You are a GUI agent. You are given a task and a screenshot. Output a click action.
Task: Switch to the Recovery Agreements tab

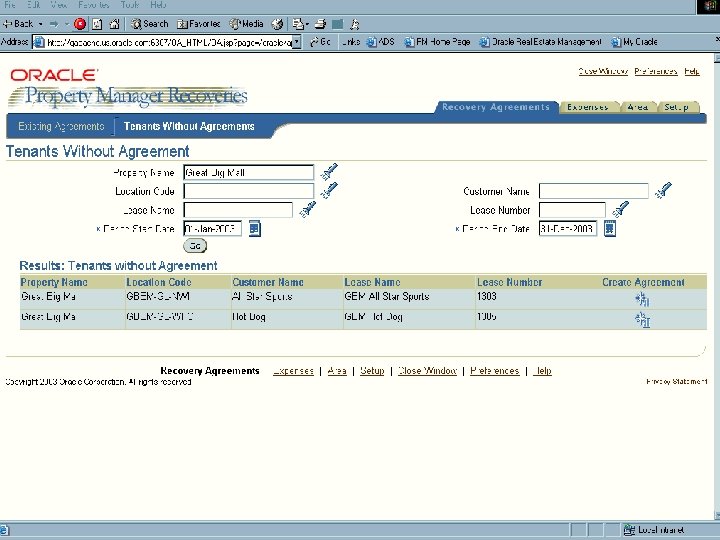pyautogui.click(x=495, y=107)
